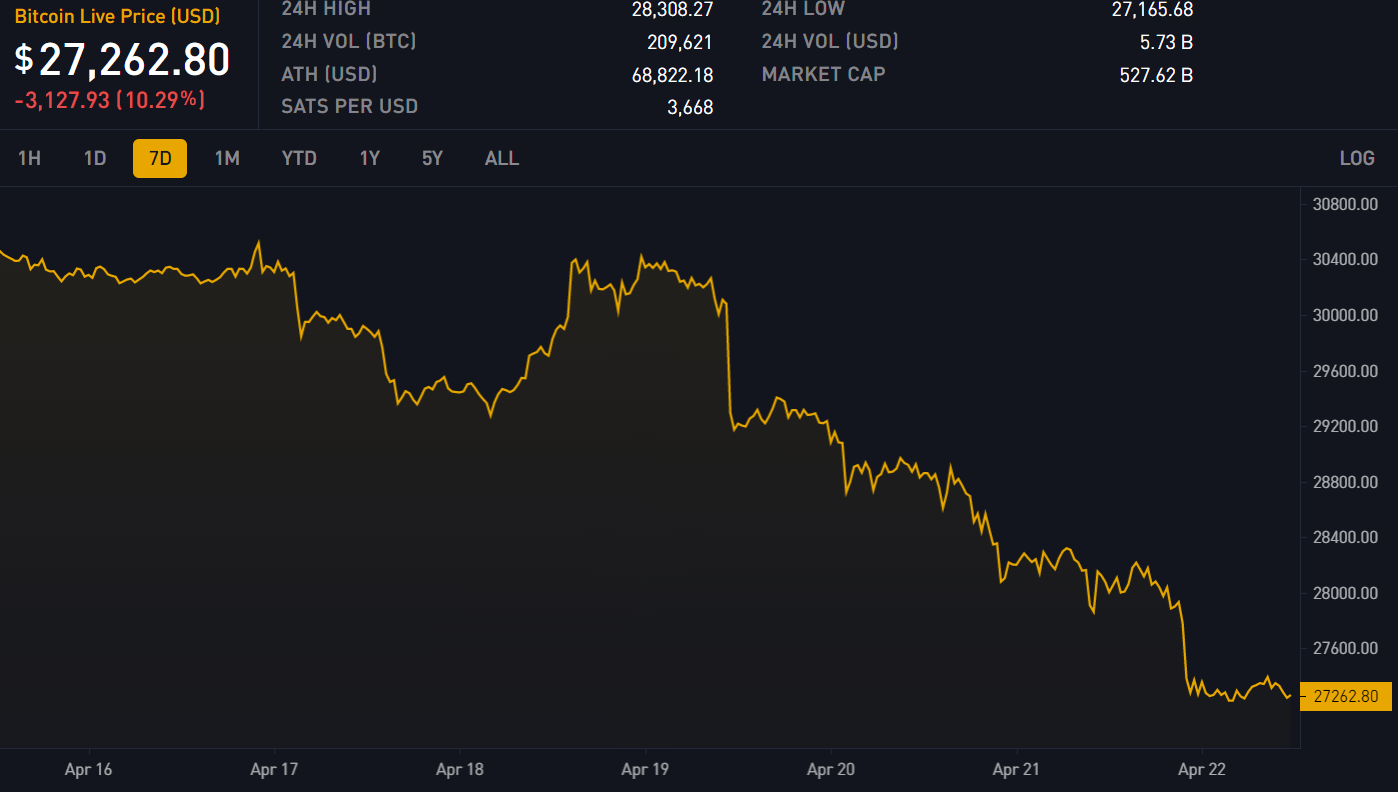Click the MARKET CAP value 527.62 B

1156,74
